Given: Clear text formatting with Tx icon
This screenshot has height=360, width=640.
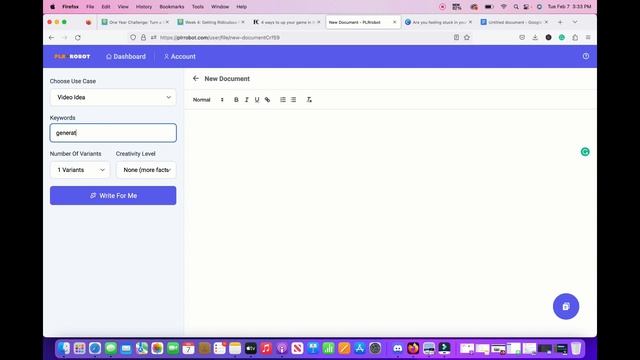Looking at the screenshot, I should [309, 100].
